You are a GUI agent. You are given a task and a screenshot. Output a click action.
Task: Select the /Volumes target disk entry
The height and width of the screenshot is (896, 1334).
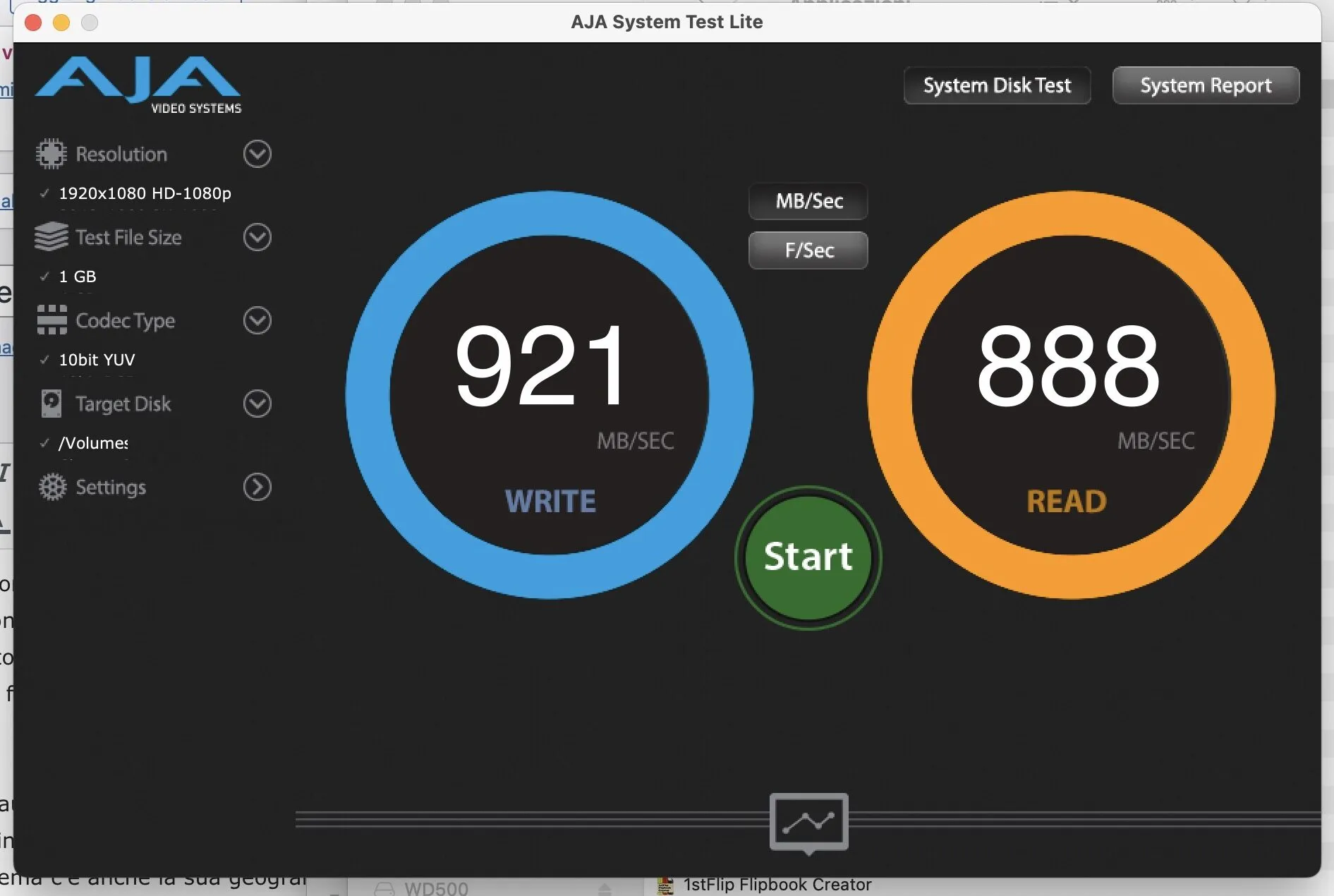click(92, 443)
